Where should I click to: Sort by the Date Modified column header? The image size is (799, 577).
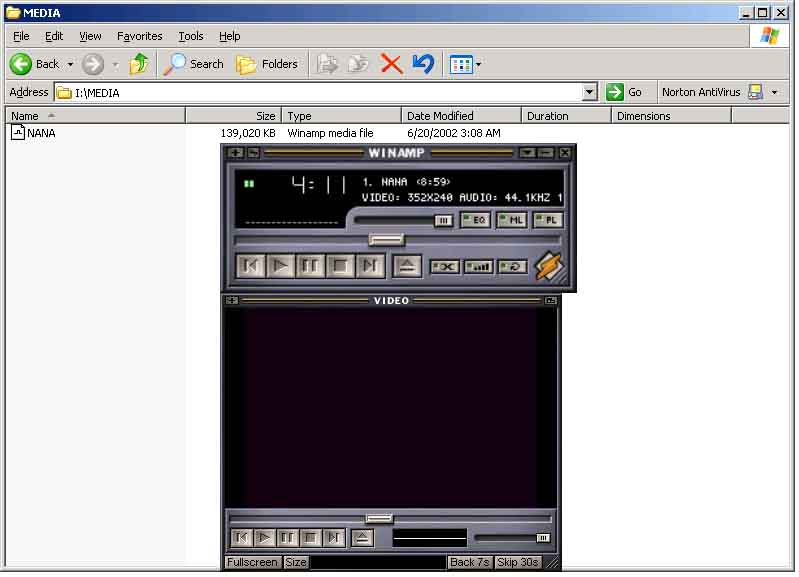pos(462,116)
